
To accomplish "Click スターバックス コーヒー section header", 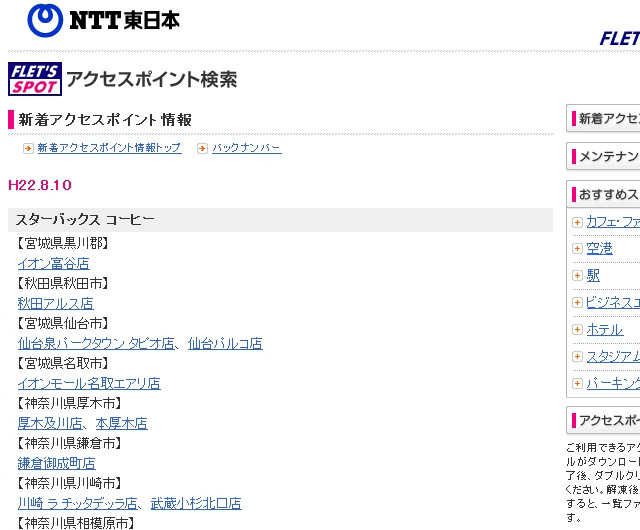I will tap(280, 220).
